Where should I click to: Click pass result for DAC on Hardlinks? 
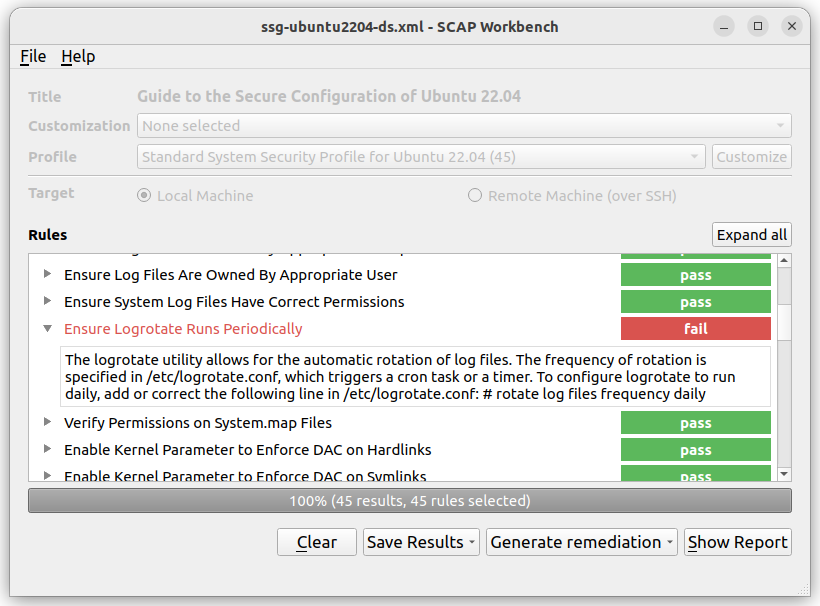(x=696, y=450)
